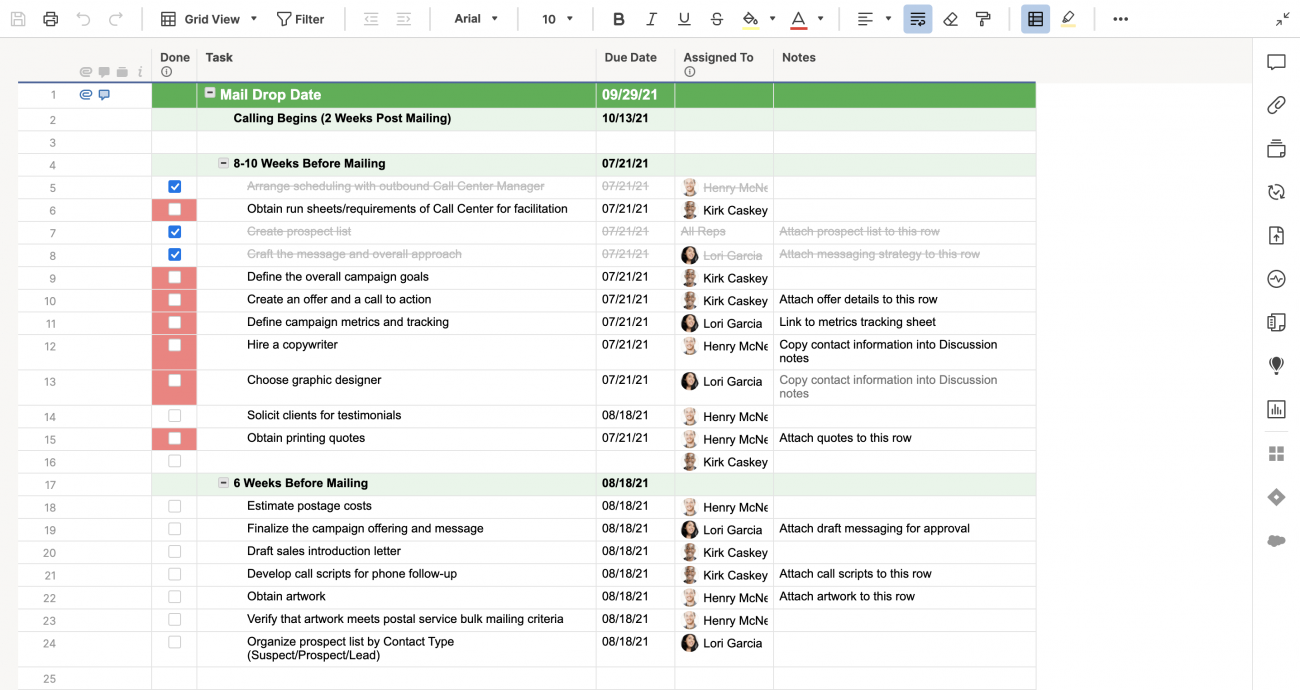Open the more options ellipsis menu
Screen dimensions: 1300x690
(1120, 19)
